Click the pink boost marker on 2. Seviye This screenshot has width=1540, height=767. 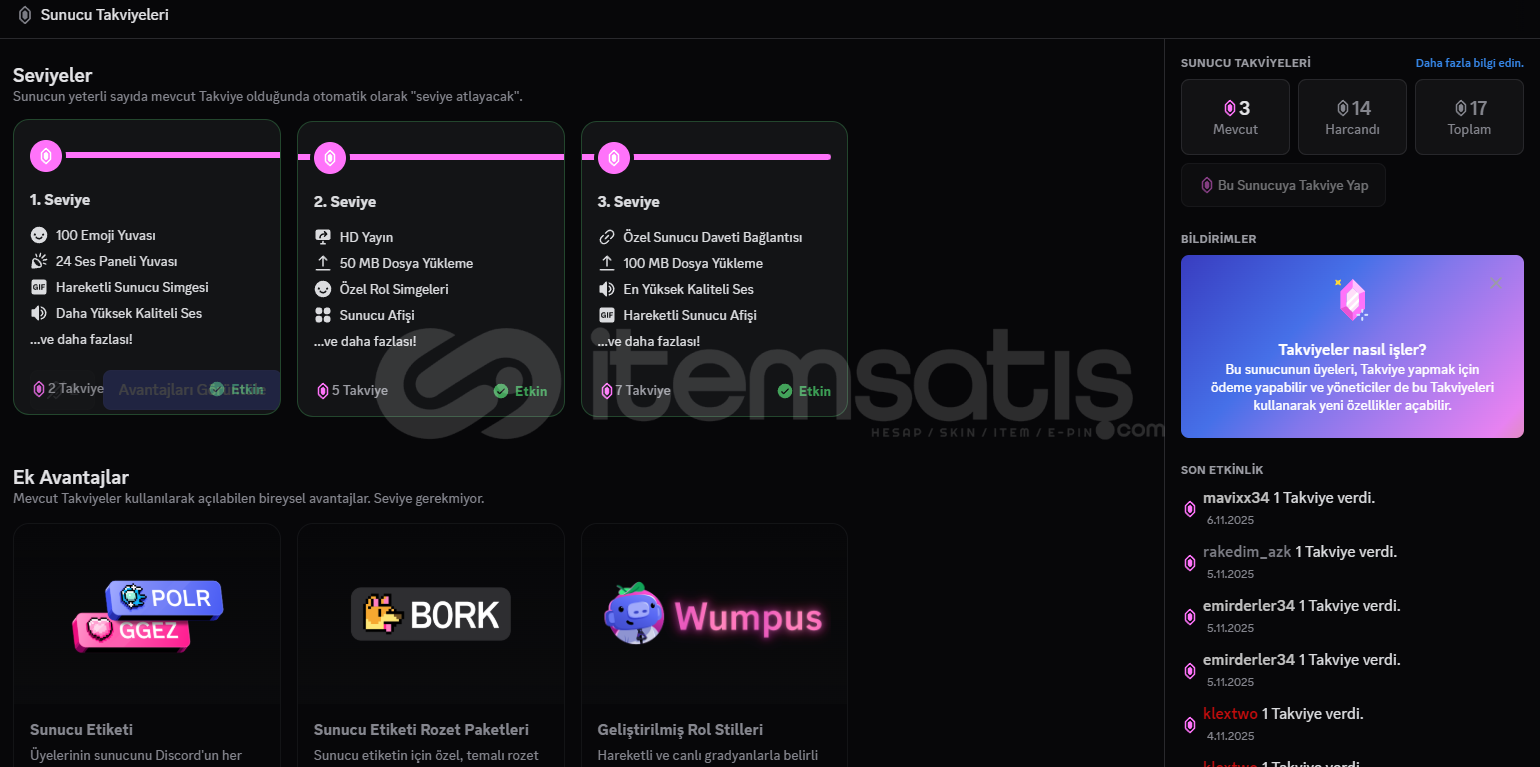point(330,157)
